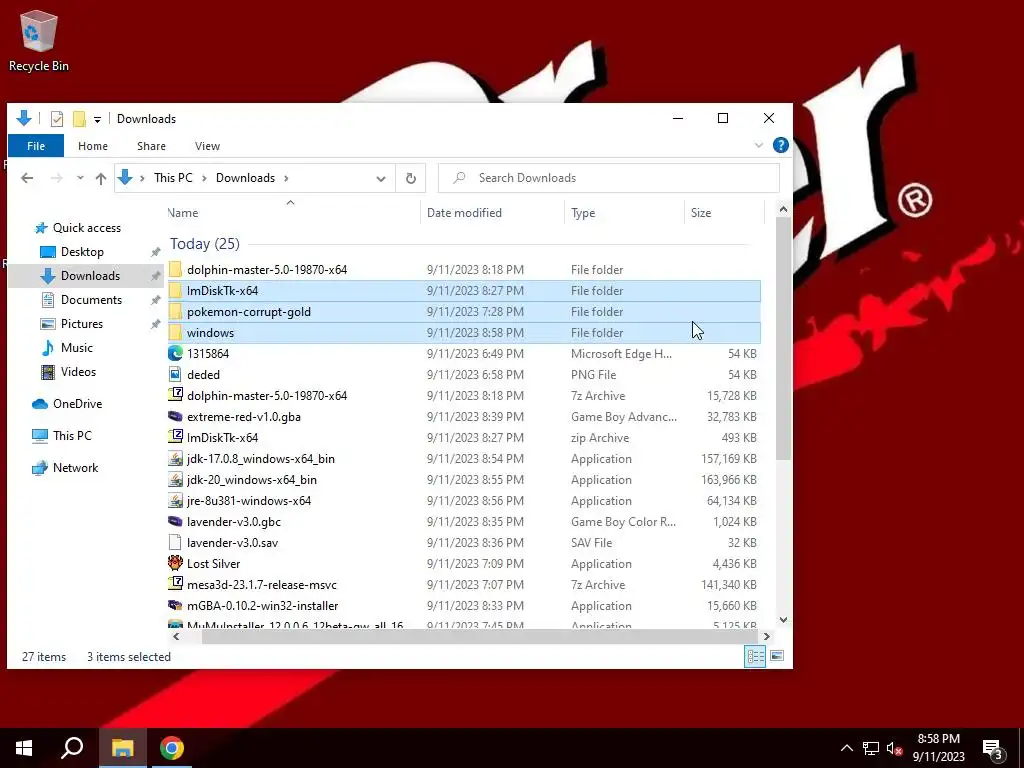
Task: Select the 1315864 Edge HTML file
Action: tap(464, 353)
